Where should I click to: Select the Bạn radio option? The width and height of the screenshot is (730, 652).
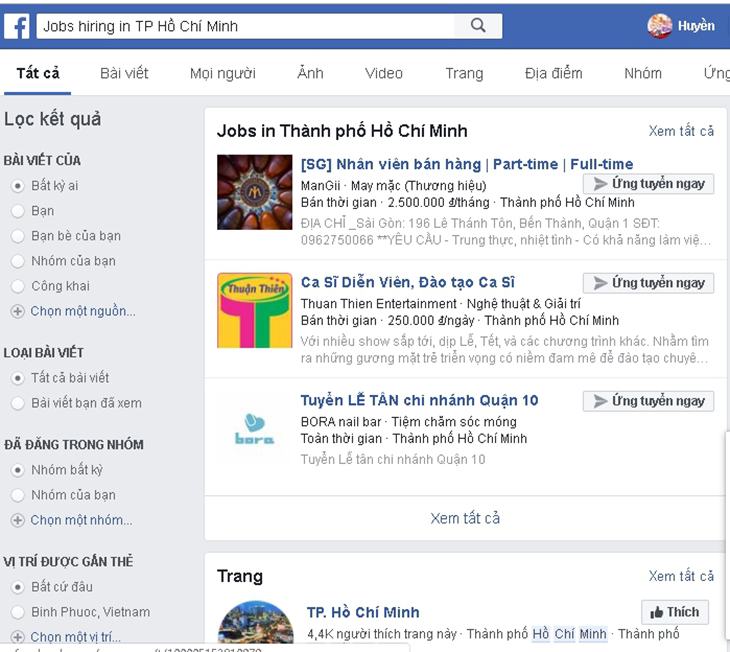[x=17, y=211]
